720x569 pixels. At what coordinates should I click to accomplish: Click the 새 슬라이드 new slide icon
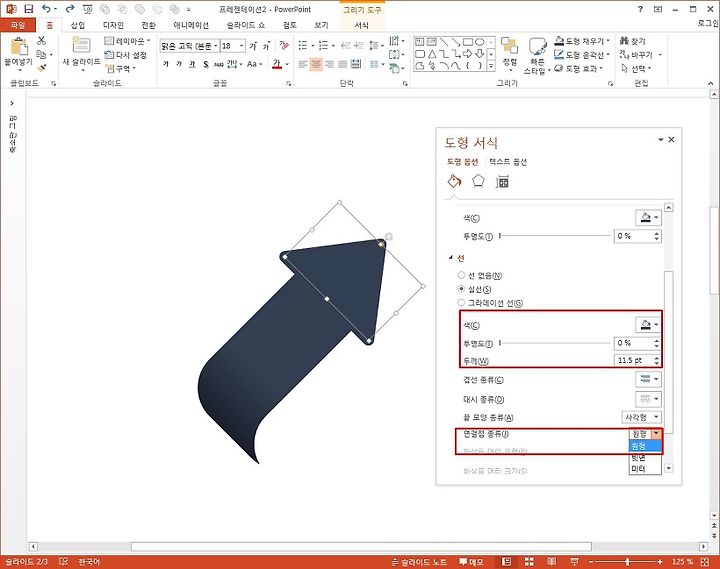click(x=81, y=45)
